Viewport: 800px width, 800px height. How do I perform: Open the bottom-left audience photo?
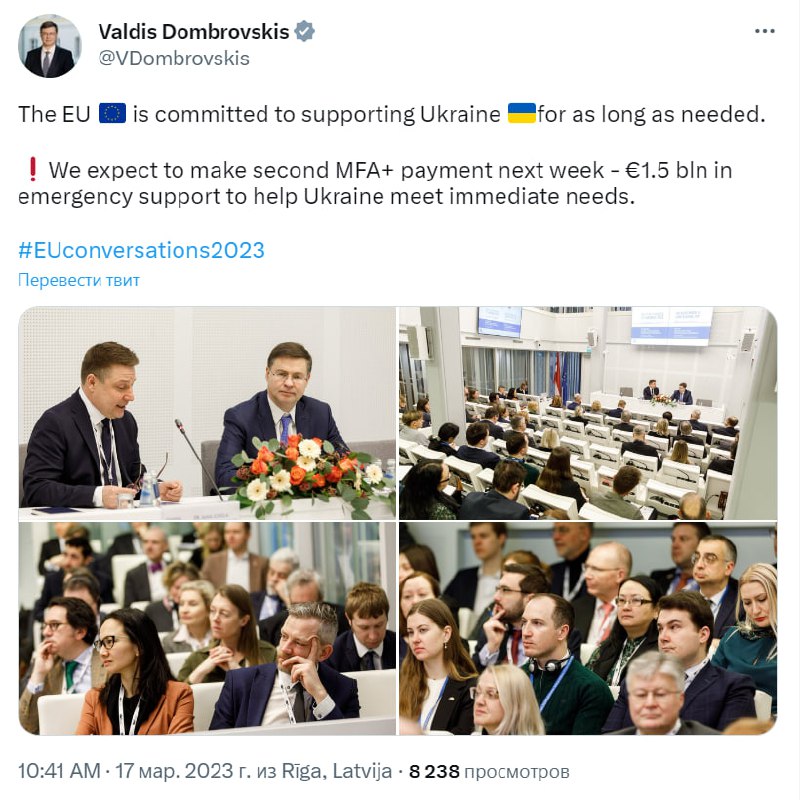tap(207, 629)
